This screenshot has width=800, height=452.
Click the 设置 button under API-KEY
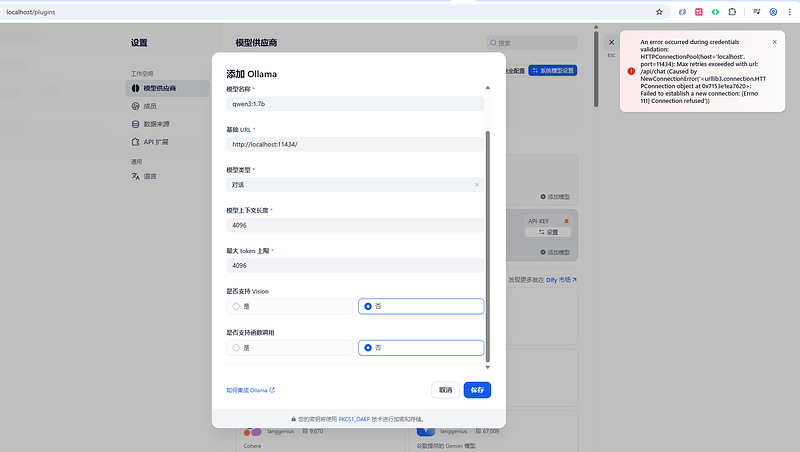[548, 232]
